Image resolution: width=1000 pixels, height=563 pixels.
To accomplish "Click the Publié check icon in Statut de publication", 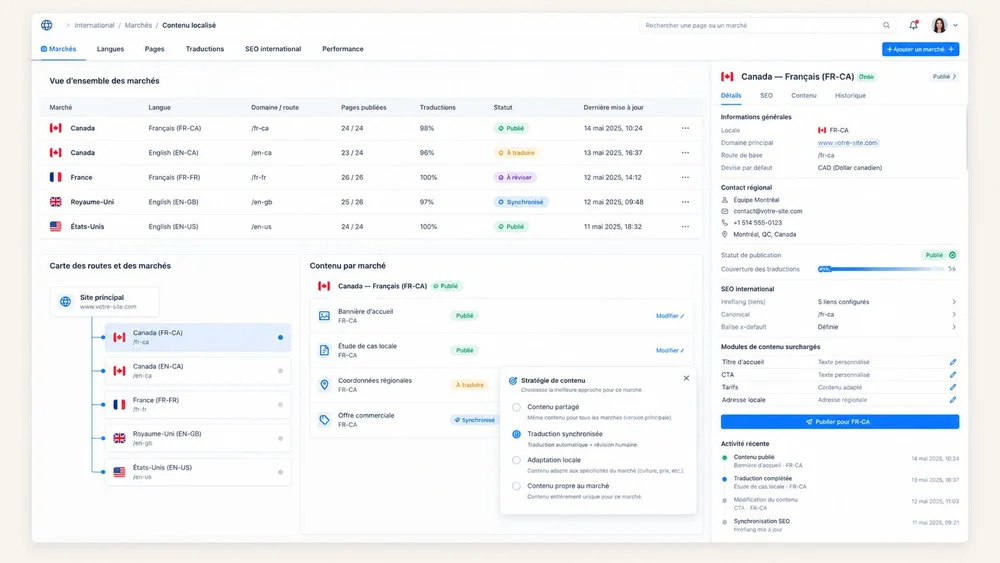I will click(952, 255).
